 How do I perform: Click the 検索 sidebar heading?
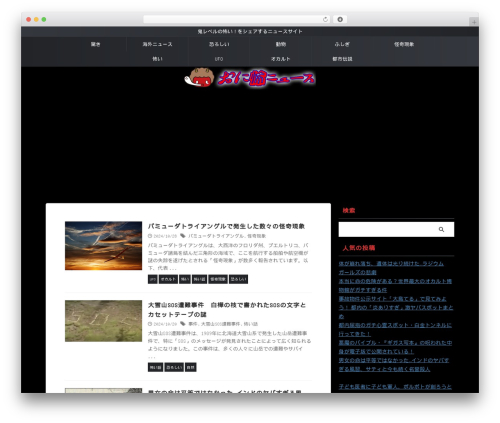[x=349, y=210]
